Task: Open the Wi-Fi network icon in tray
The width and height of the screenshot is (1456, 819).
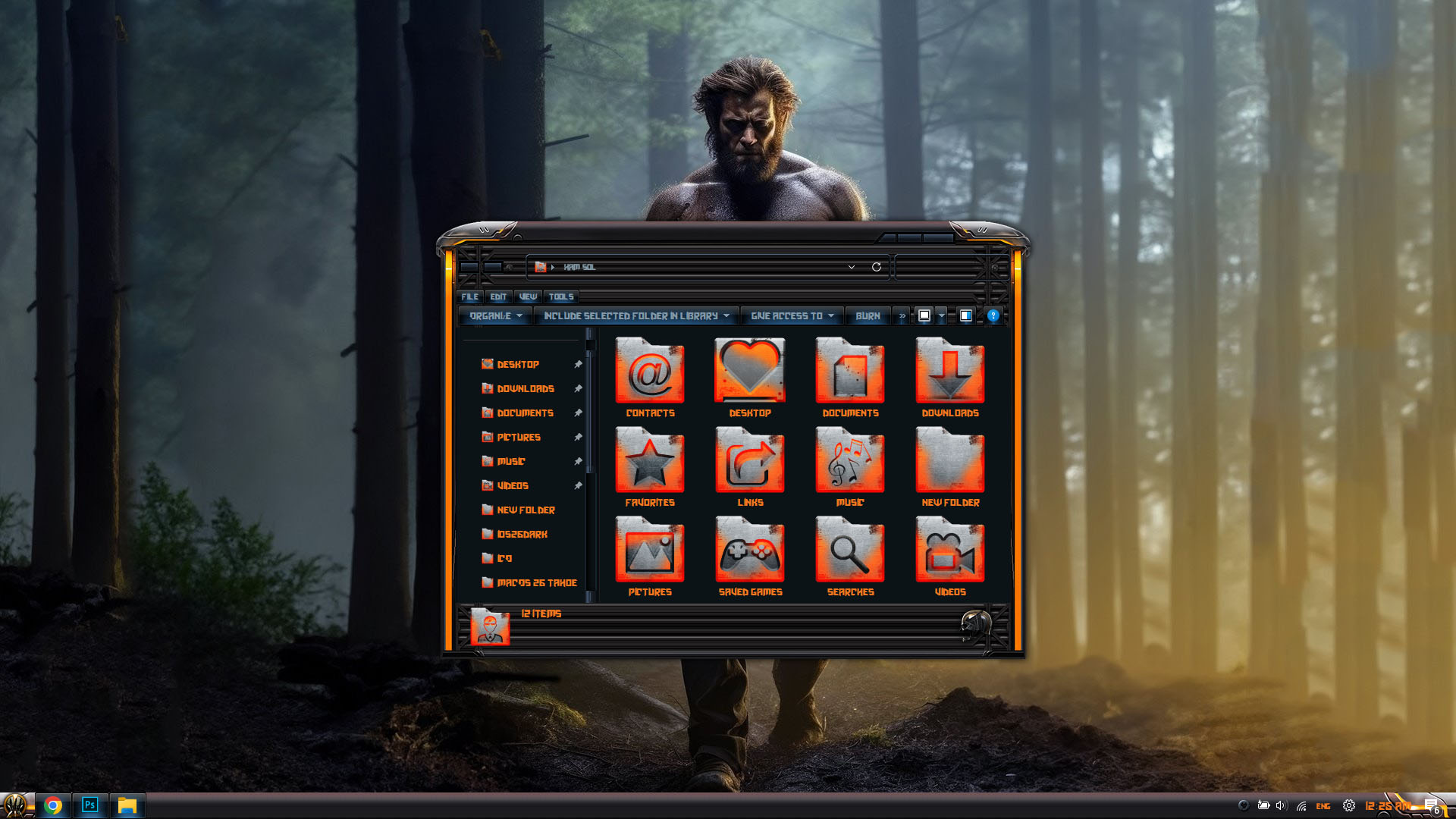Action: click(x=1303, y=806)
